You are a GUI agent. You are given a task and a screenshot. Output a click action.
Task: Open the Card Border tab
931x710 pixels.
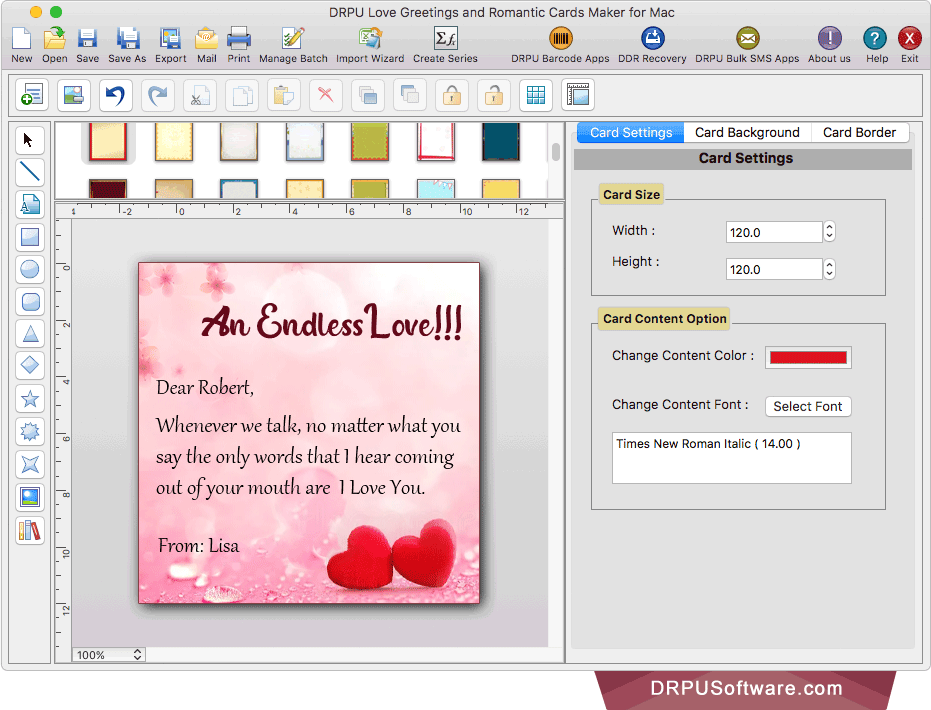(x=859, y=131)
